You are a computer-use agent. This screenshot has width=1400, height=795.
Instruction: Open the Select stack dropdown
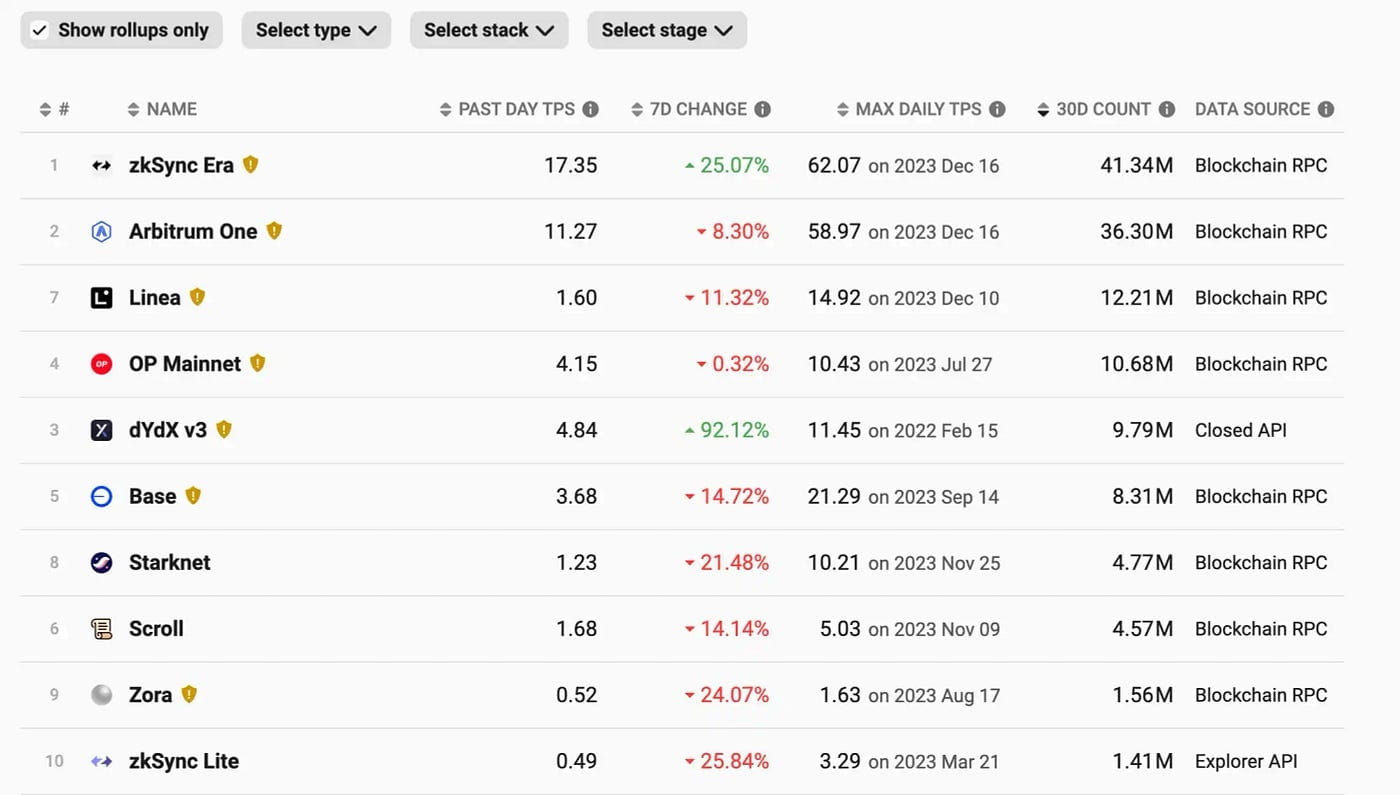point(489,30)
